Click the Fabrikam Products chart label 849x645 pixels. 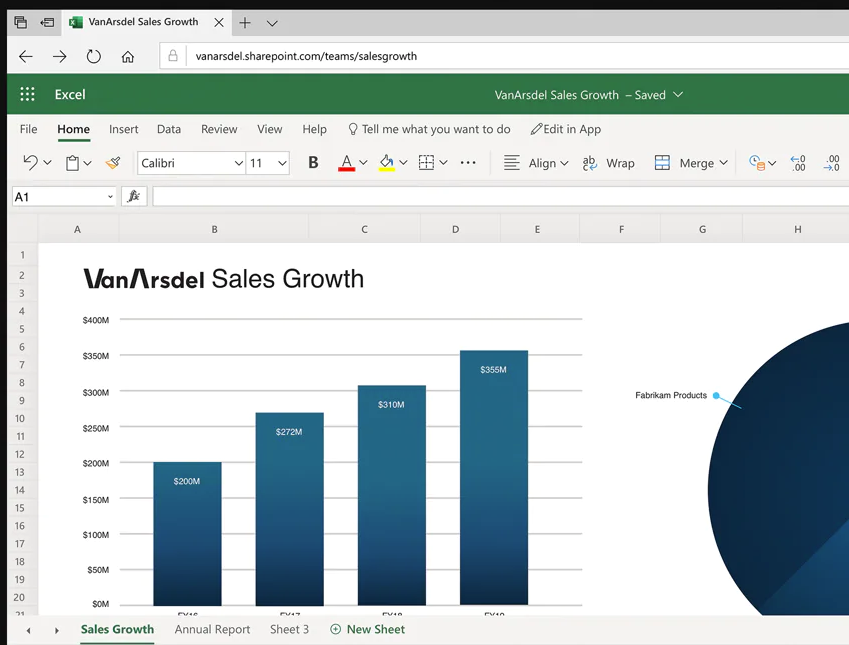coord(671,395)
